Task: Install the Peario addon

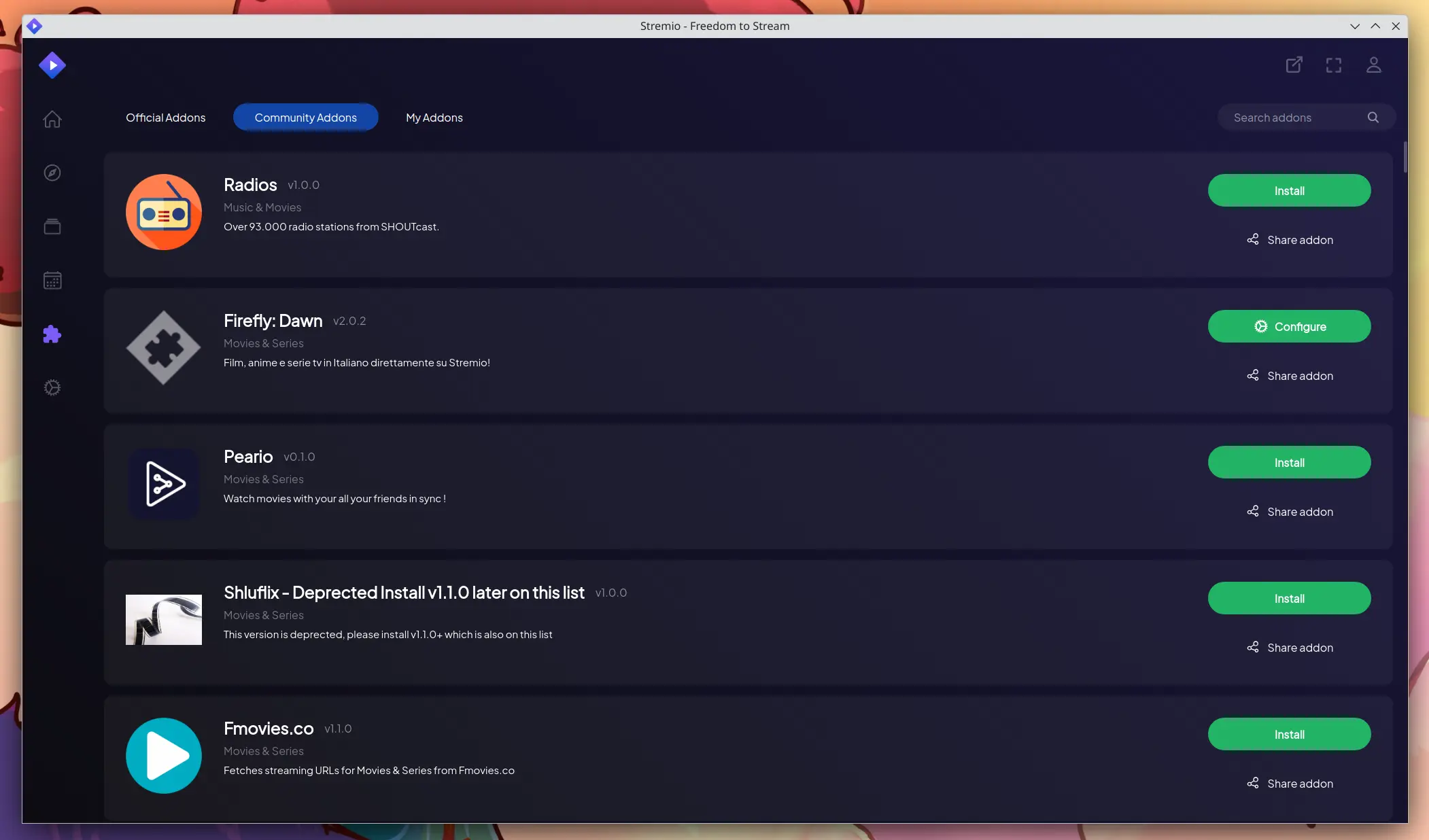Action: click(1289, 462)
